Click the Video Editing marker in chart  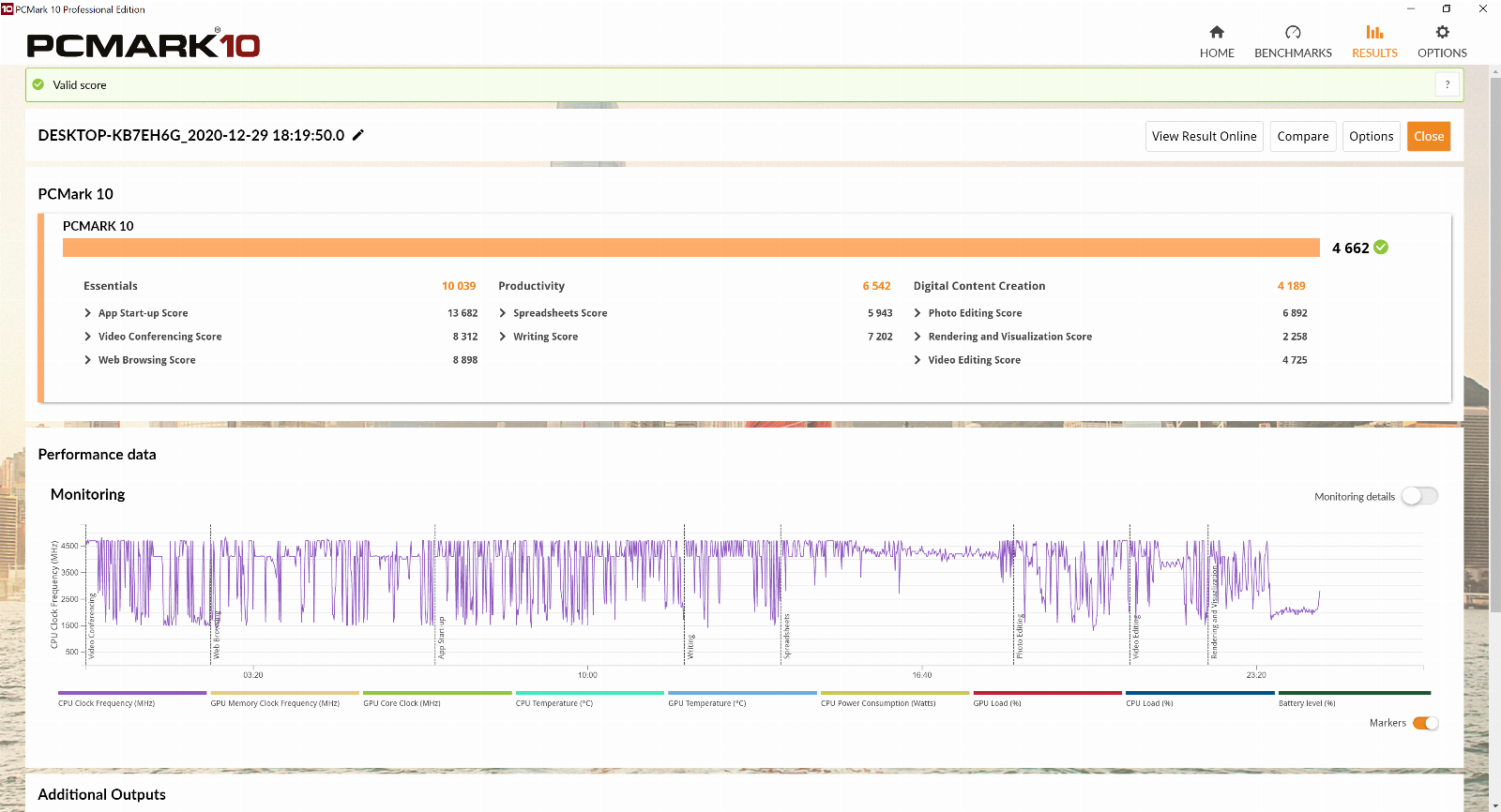[x=1136, y=638]
